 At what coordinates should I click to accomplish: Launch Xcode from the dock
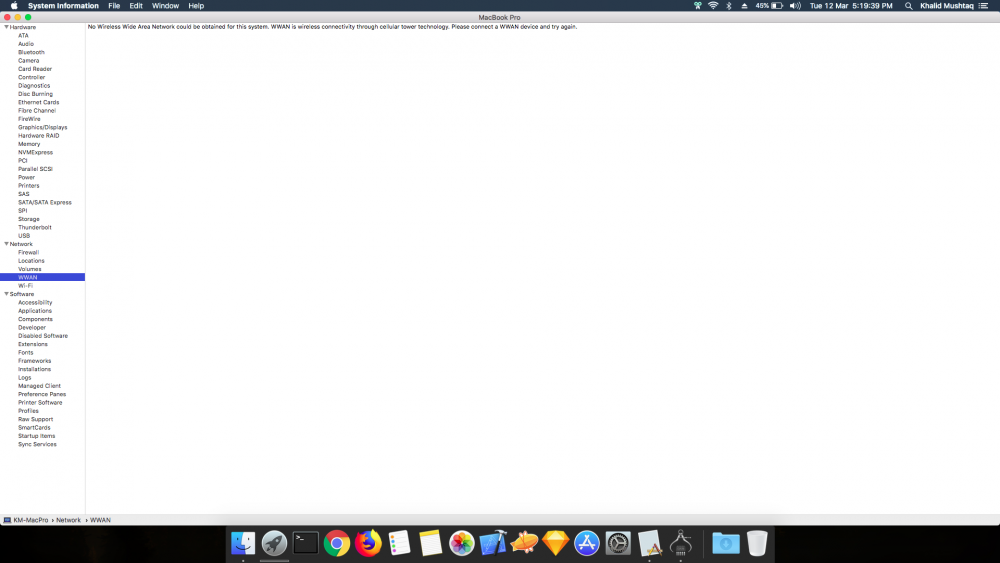point(493,543)
